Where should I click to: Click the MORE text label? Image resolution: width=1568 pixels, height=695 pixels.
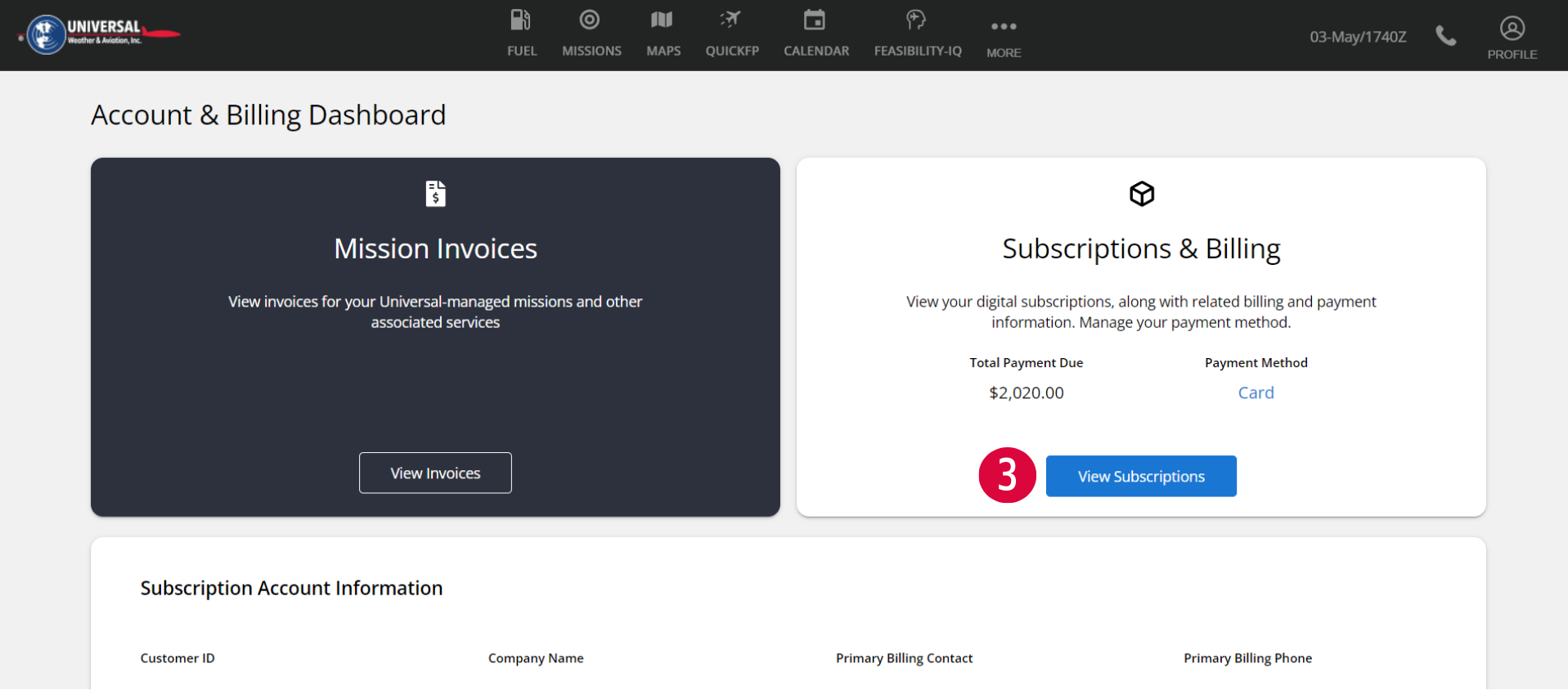(1004, 52)
